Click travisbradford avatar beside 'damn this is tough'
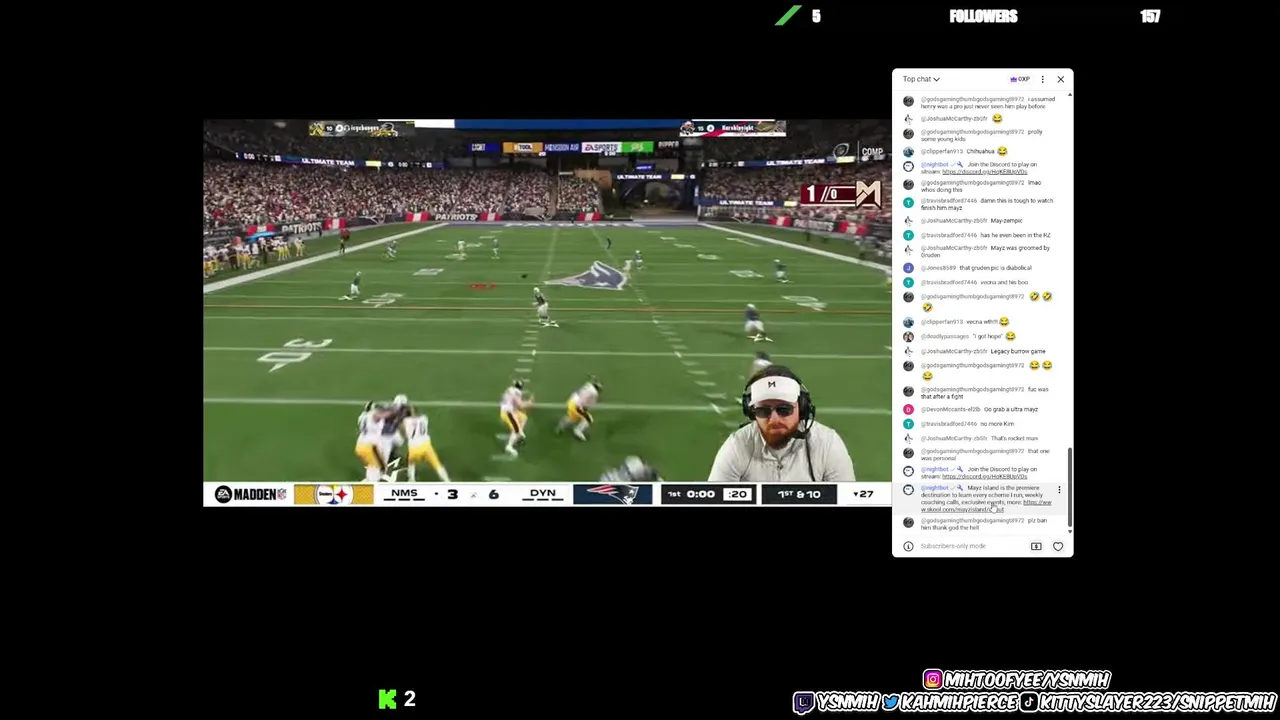The height and width of the screenshot is (720, 1280). click(x=908, y=202)
